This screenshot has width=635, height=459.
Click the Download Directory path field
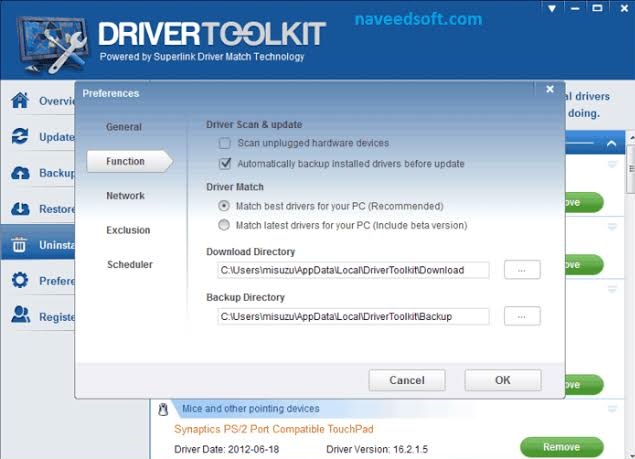[353, 270]
